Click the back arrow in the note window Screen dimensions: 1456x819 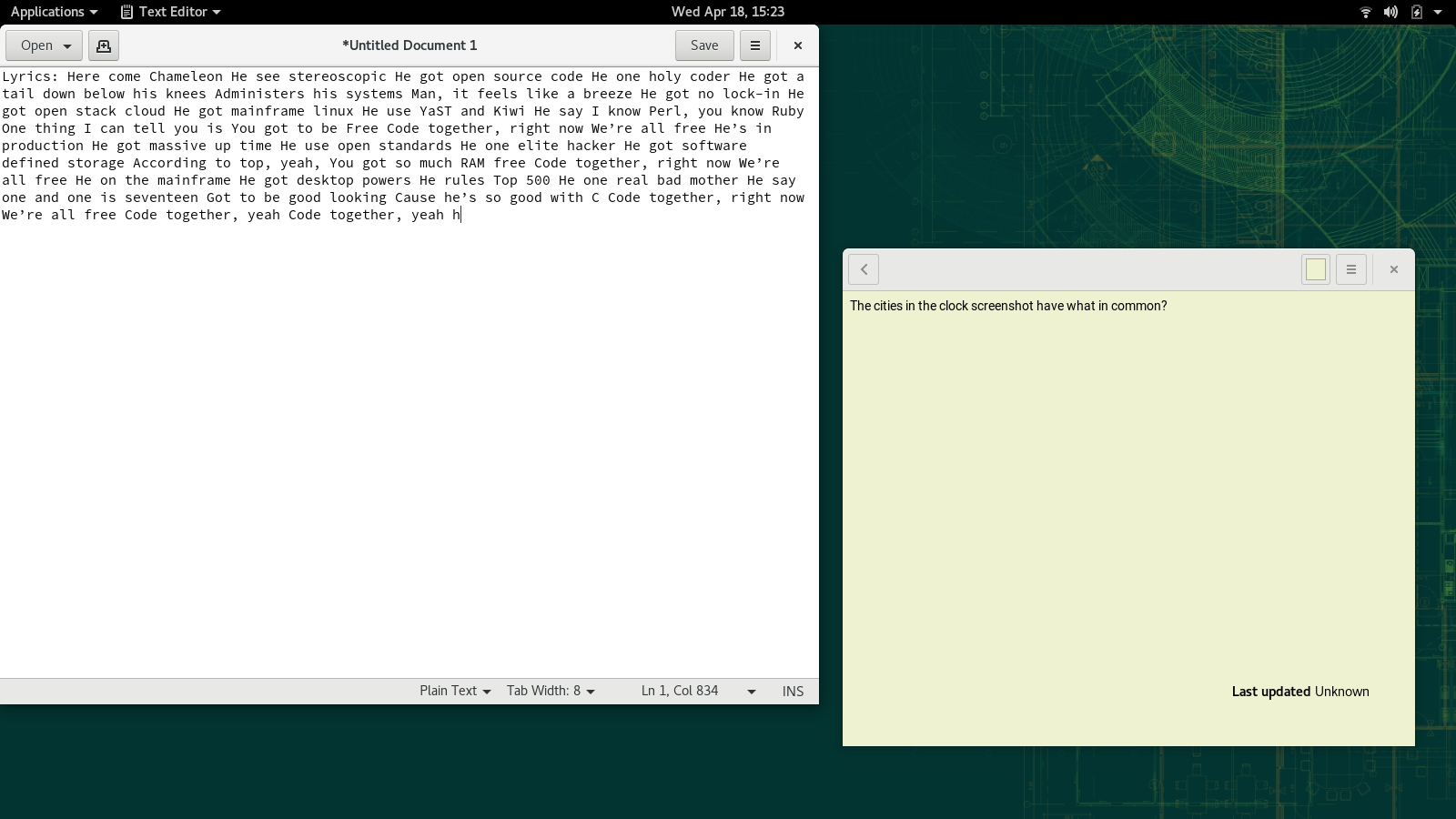coord(864,269)
